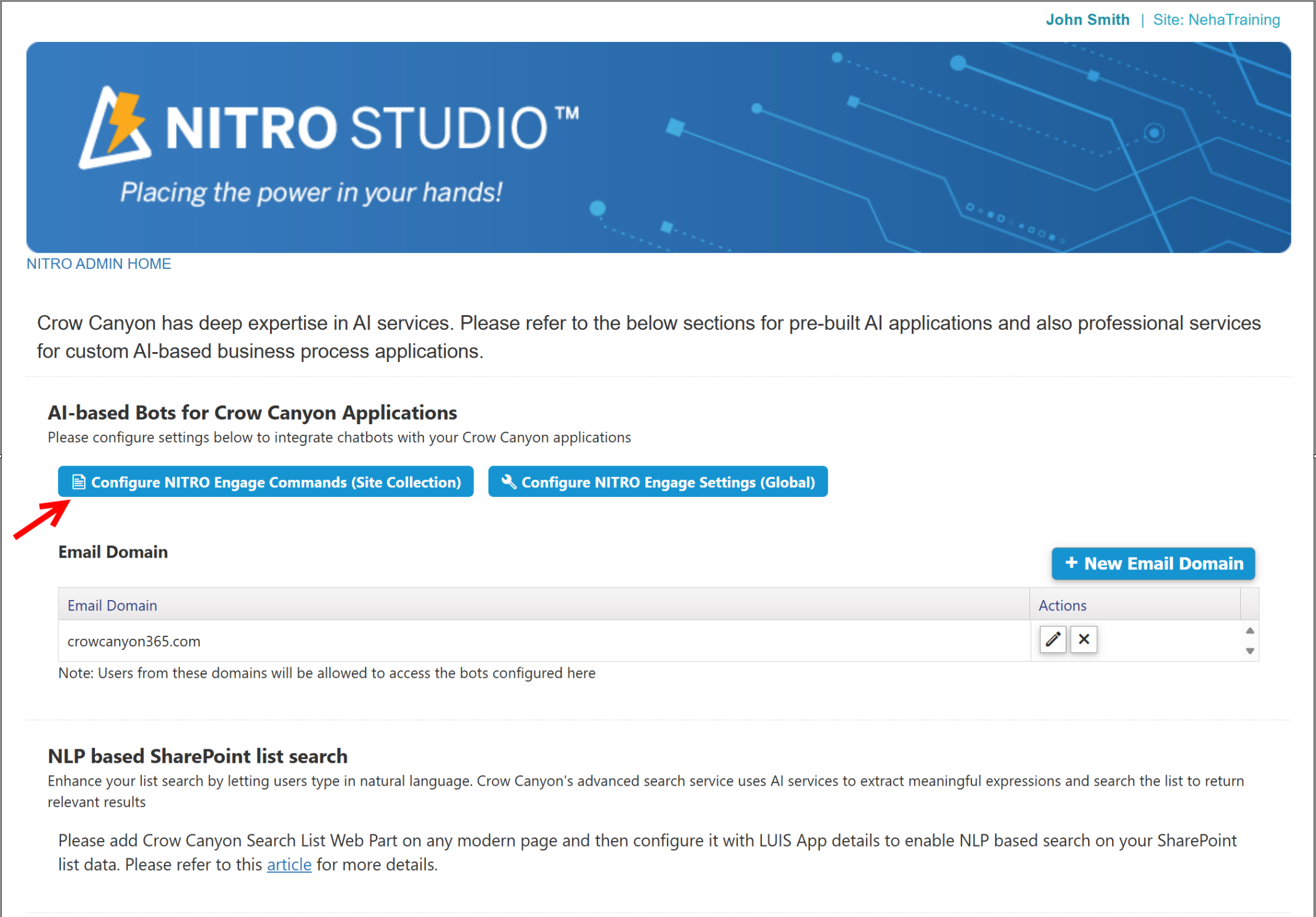Add a New Email Domain

1153,563
